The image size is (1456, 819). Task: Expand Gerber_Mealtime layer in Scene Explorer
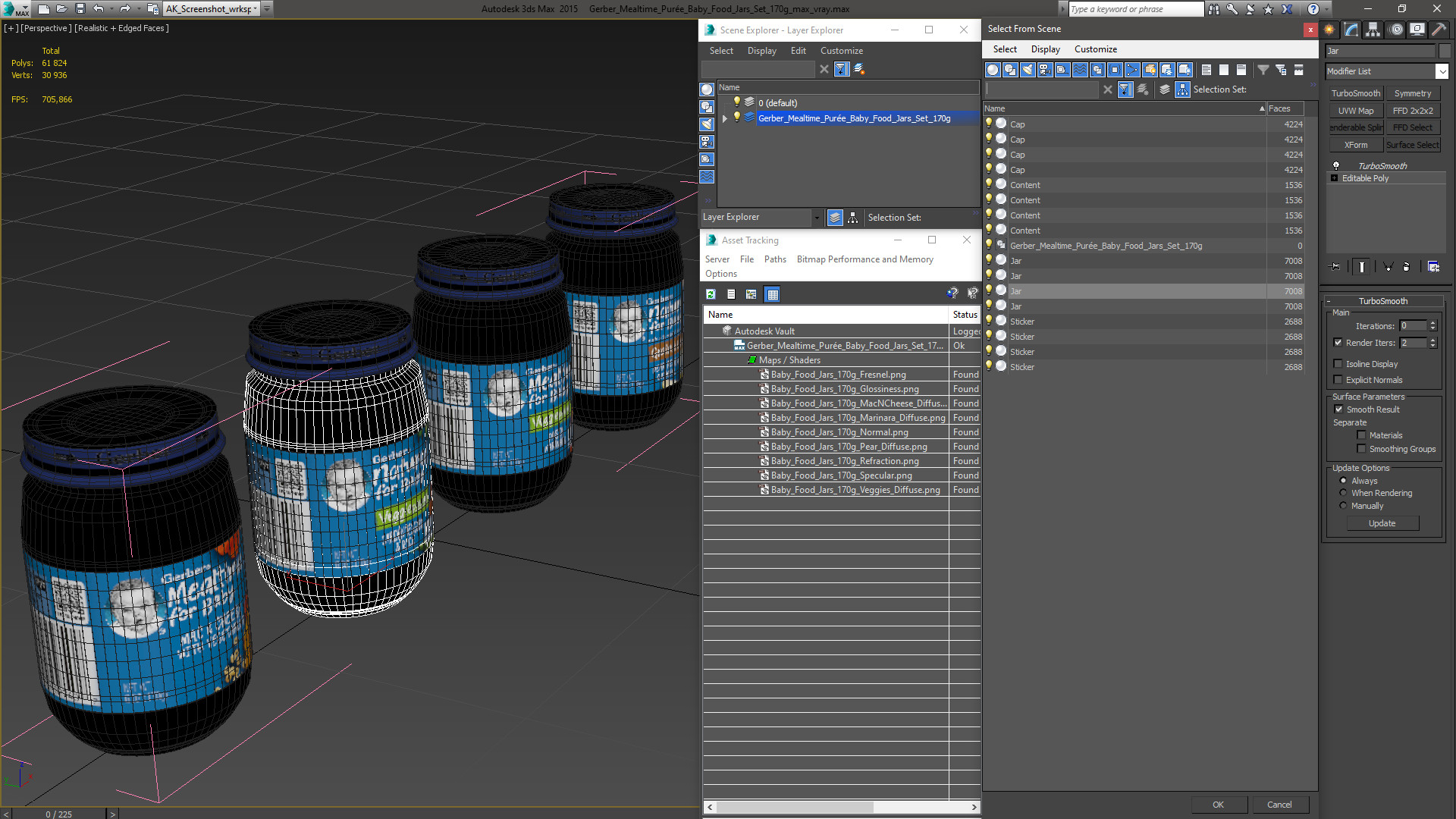pos(725,118)
